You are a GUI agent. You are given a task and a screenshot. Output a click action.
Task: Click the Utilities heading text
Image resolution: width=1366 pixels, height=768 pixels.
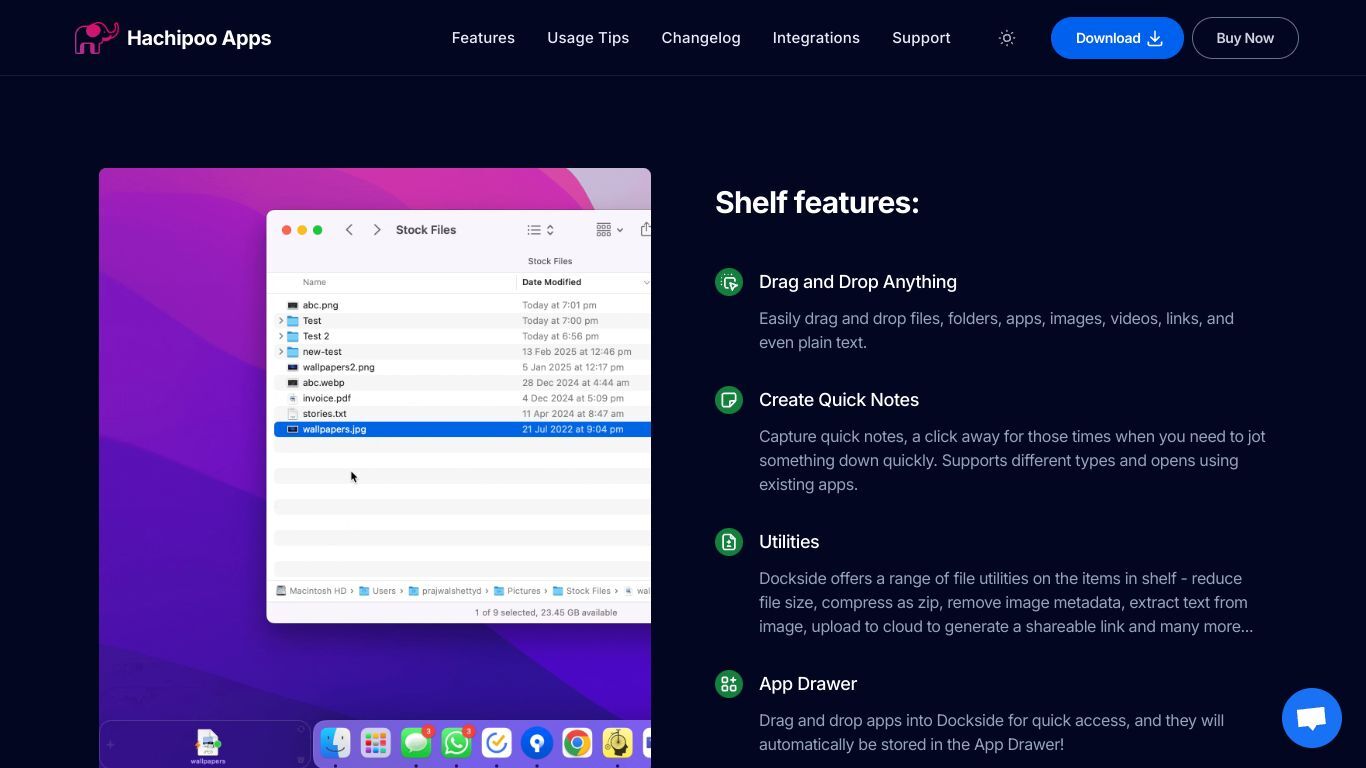coord(789,542)
